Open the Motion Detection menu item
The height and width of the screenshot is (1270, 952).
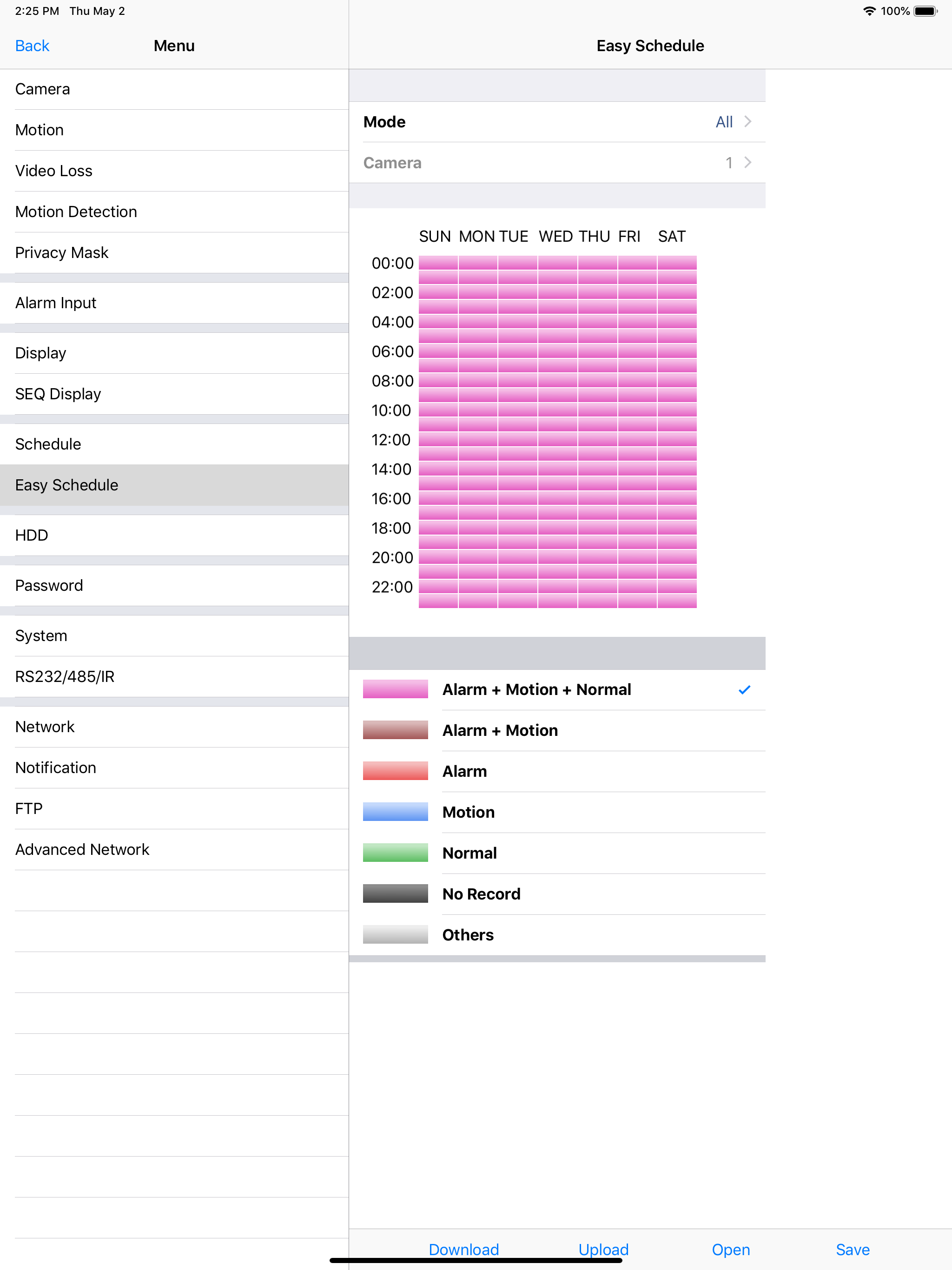tap(174, 212)
